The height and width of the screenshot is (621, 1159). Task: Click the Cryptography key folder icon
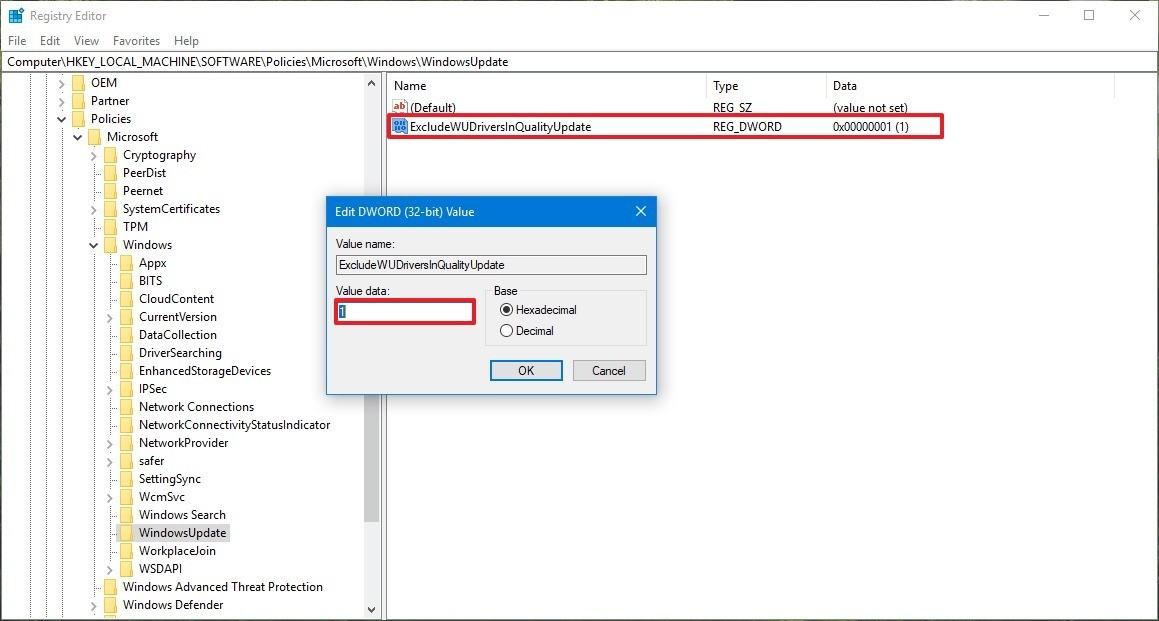(x=110, y=154)
